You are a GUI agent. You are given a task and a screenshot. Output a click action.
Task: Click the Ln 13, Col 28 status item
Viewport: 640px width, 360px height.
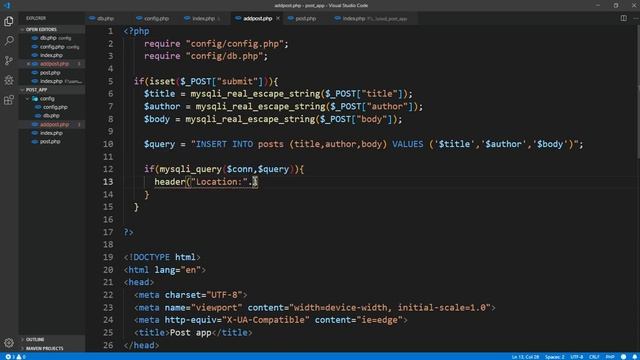tap(525, 357)
